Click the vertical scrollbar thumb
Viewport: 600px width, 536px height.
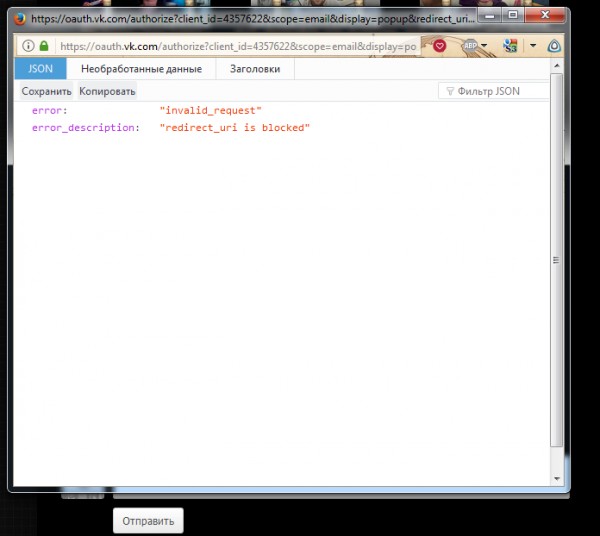(x=556, y=260)
